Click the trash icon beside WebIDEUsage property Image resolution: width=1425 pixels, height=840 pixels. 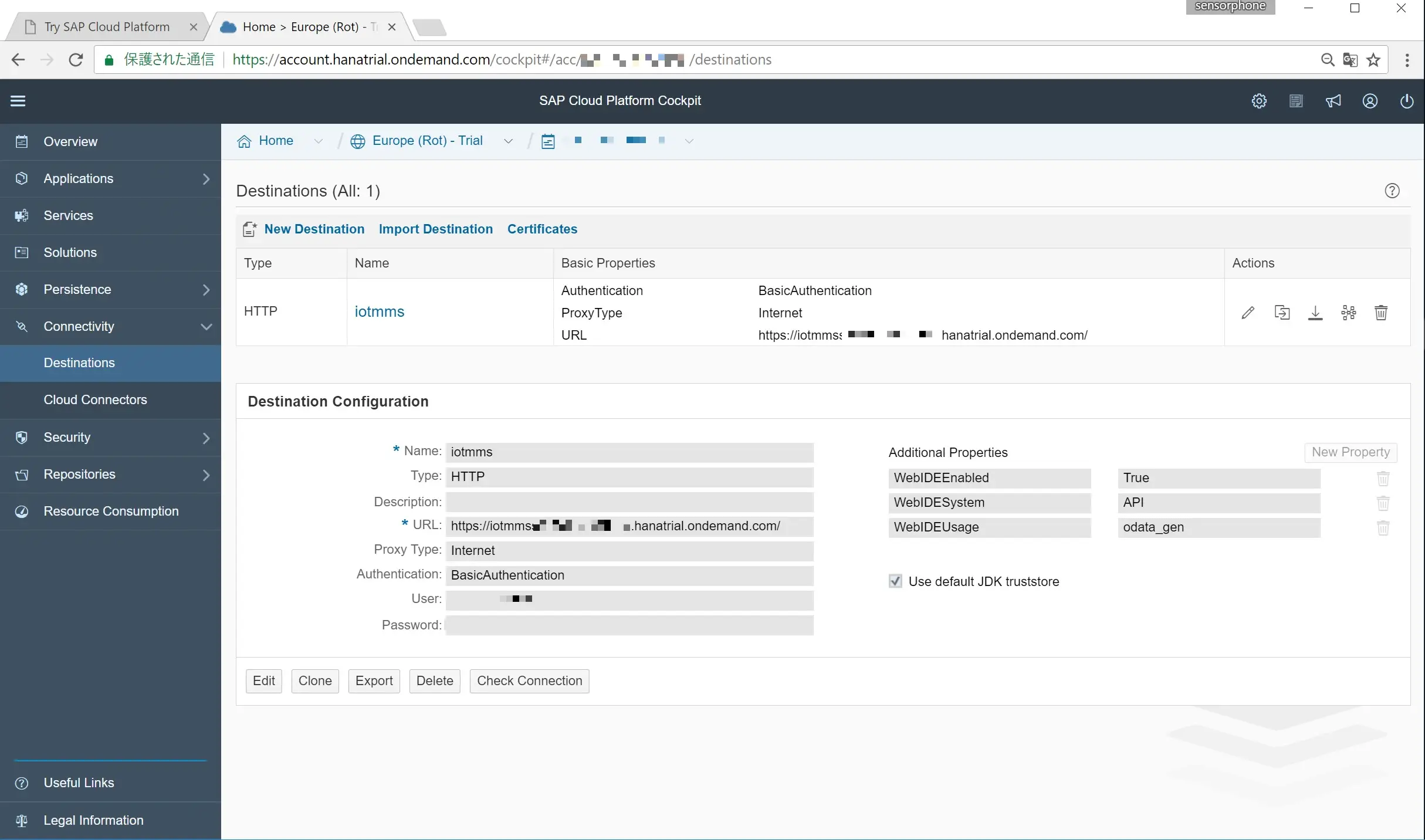1383,528
